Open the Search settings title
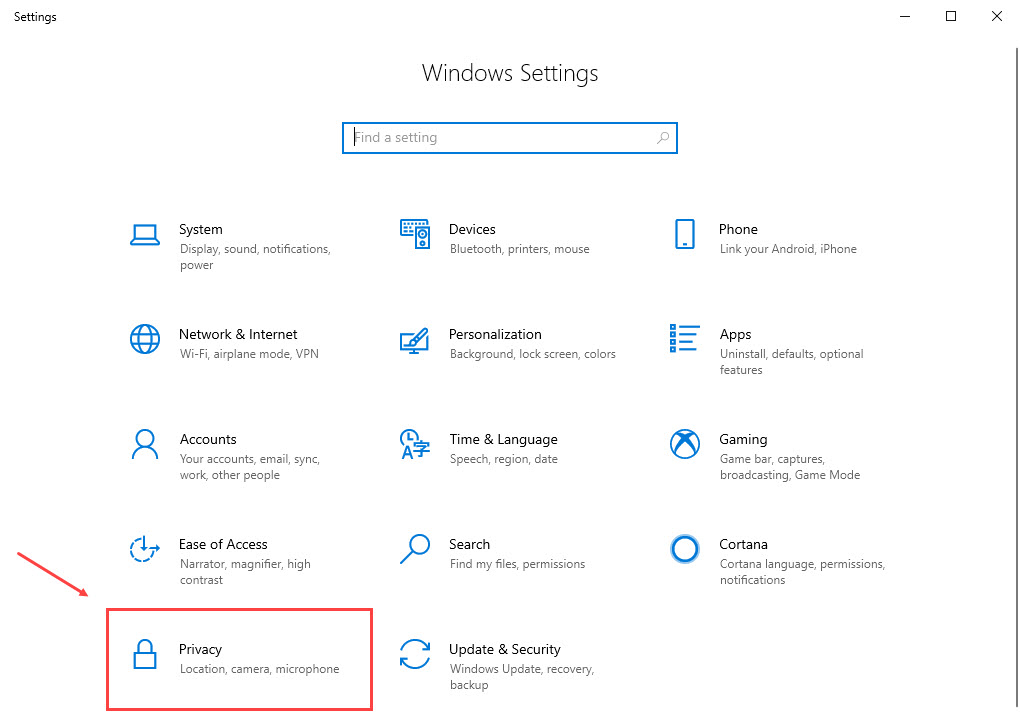This screenshot has height=726, width=1020. click(469, 544)
